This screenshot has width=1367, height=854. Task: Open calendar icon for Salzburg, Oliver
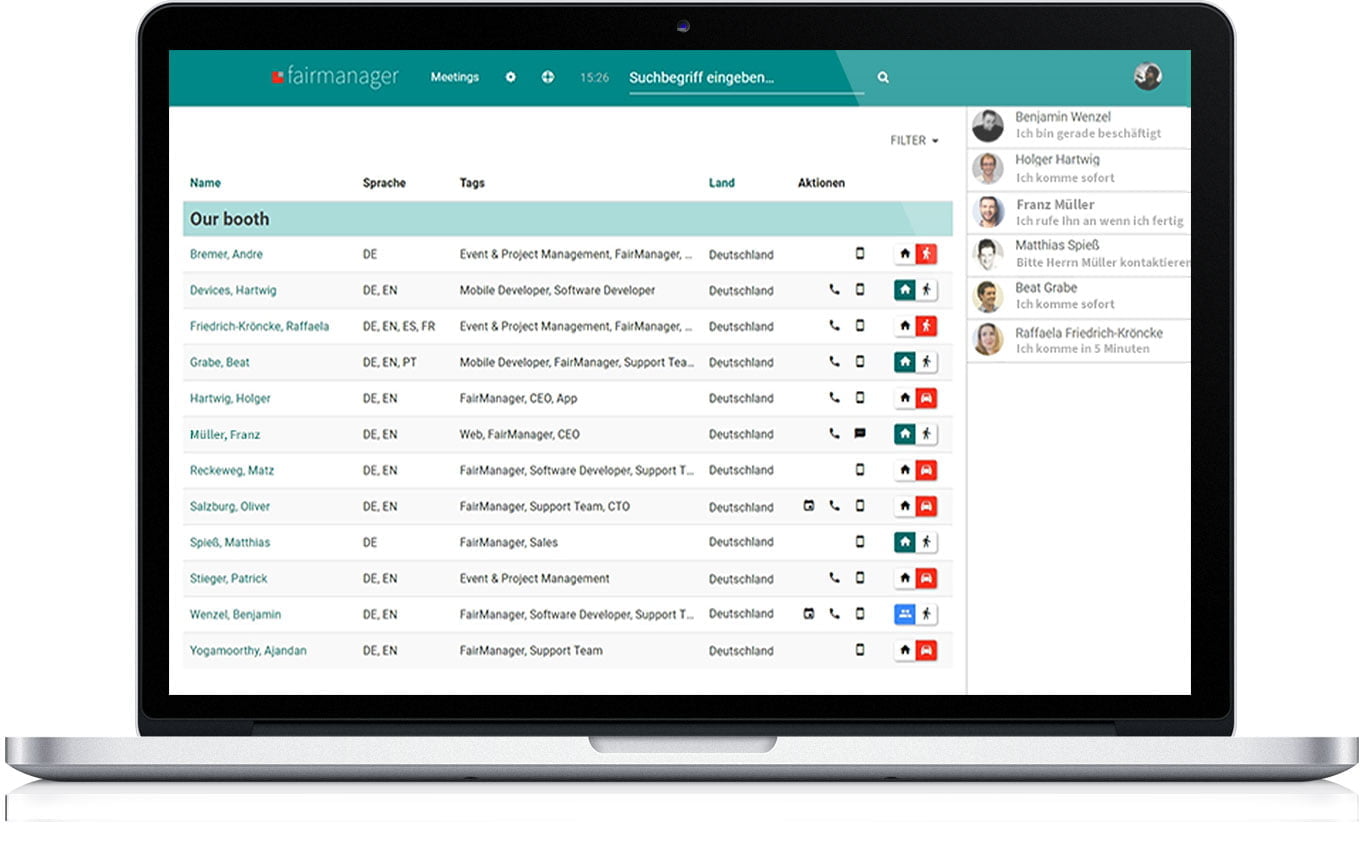coord(809,506)
